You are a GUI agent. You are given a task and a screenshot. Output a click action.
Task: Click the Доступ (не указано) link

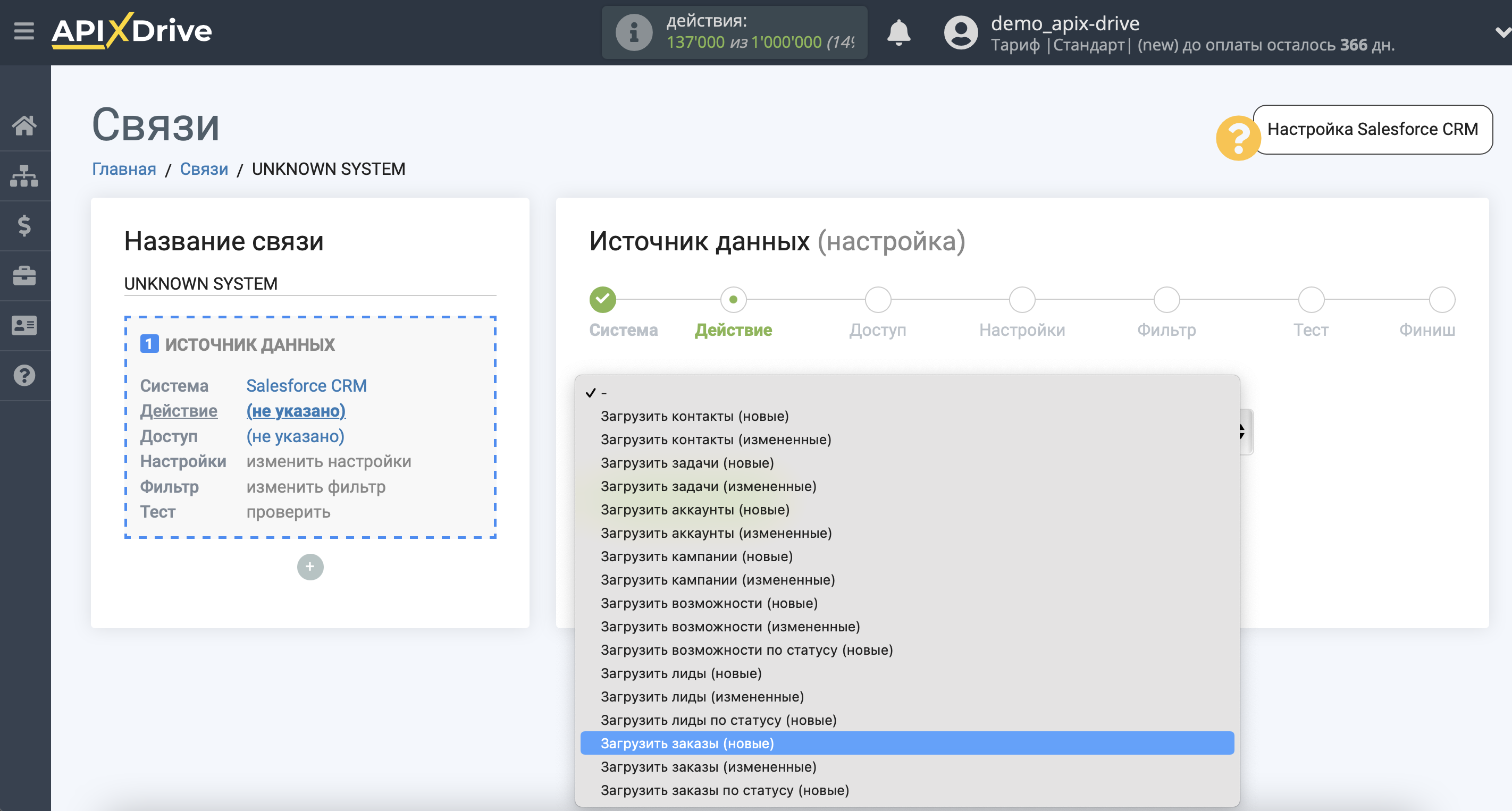click(x=295, y=436)
